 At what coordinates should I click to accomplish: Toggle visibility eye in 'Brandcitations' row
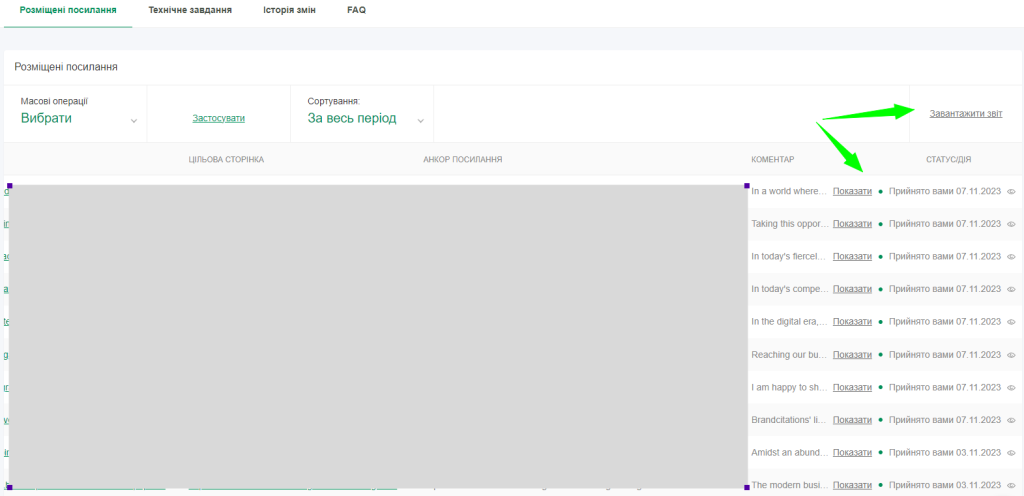[x=1011, y=420]
